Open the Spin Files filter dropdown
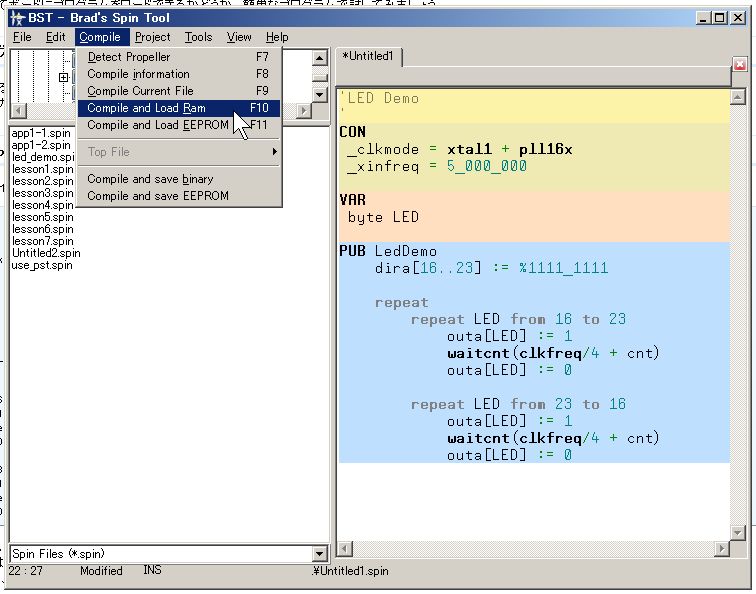This screenshot has height=594, width=756. pos(320,553)
